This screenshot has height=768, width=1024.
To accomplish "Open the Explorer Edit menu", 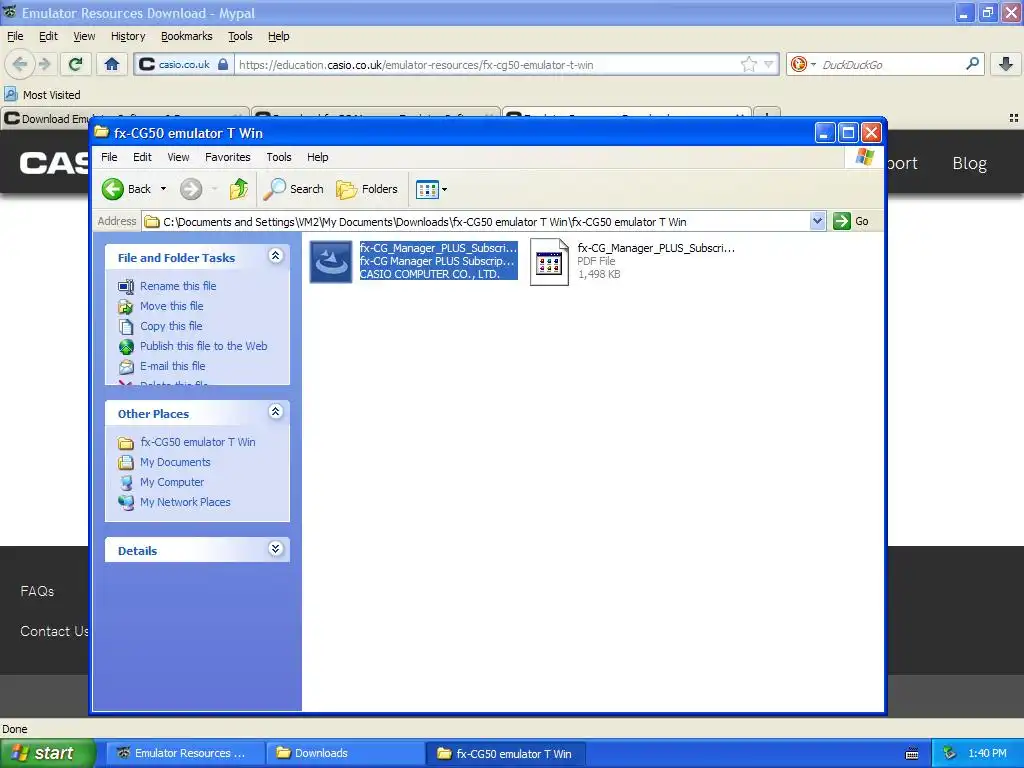I will click(142, 157).
